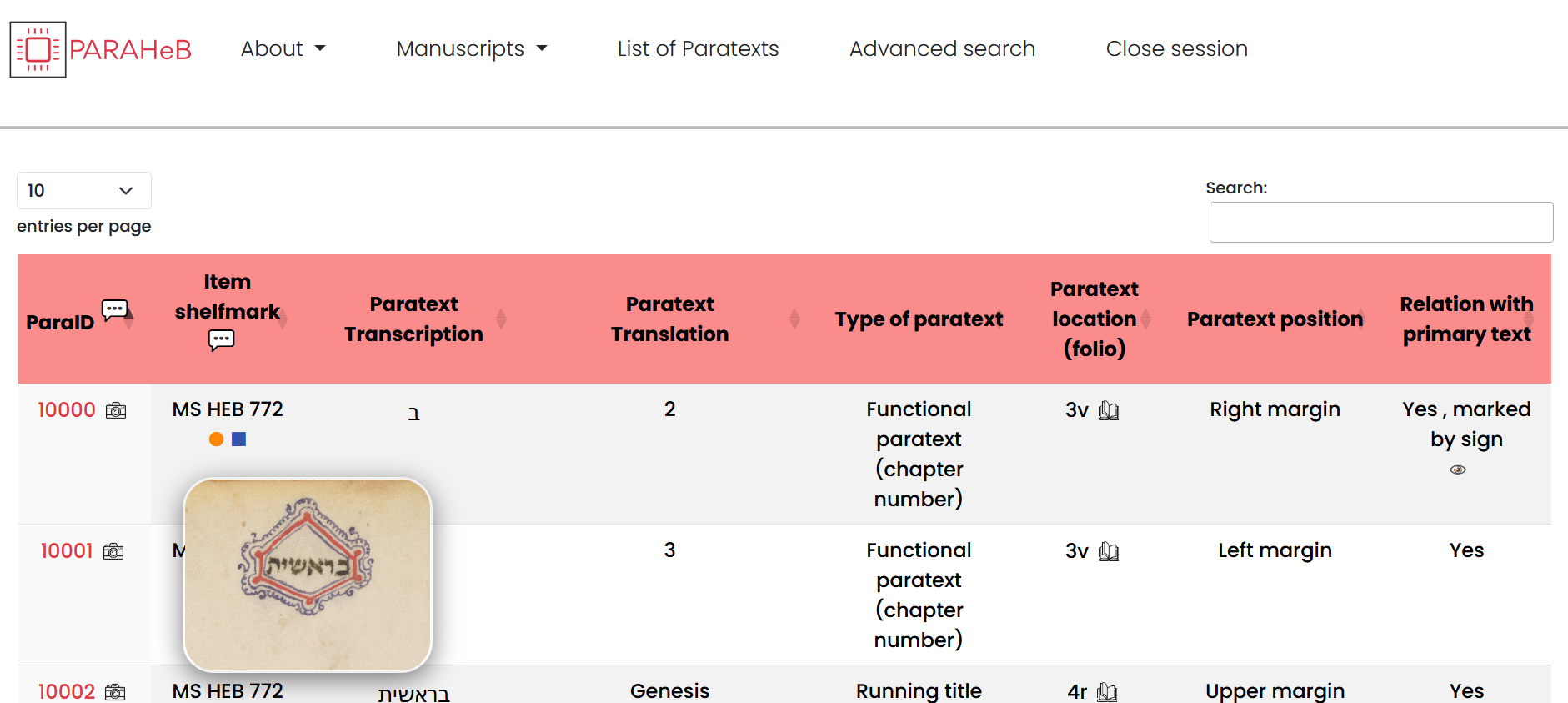Image resolution: width=1568 pixels, height=703 pixels.
Task: Expand the About dropdown menu
Action: click(x=283, y=48)
